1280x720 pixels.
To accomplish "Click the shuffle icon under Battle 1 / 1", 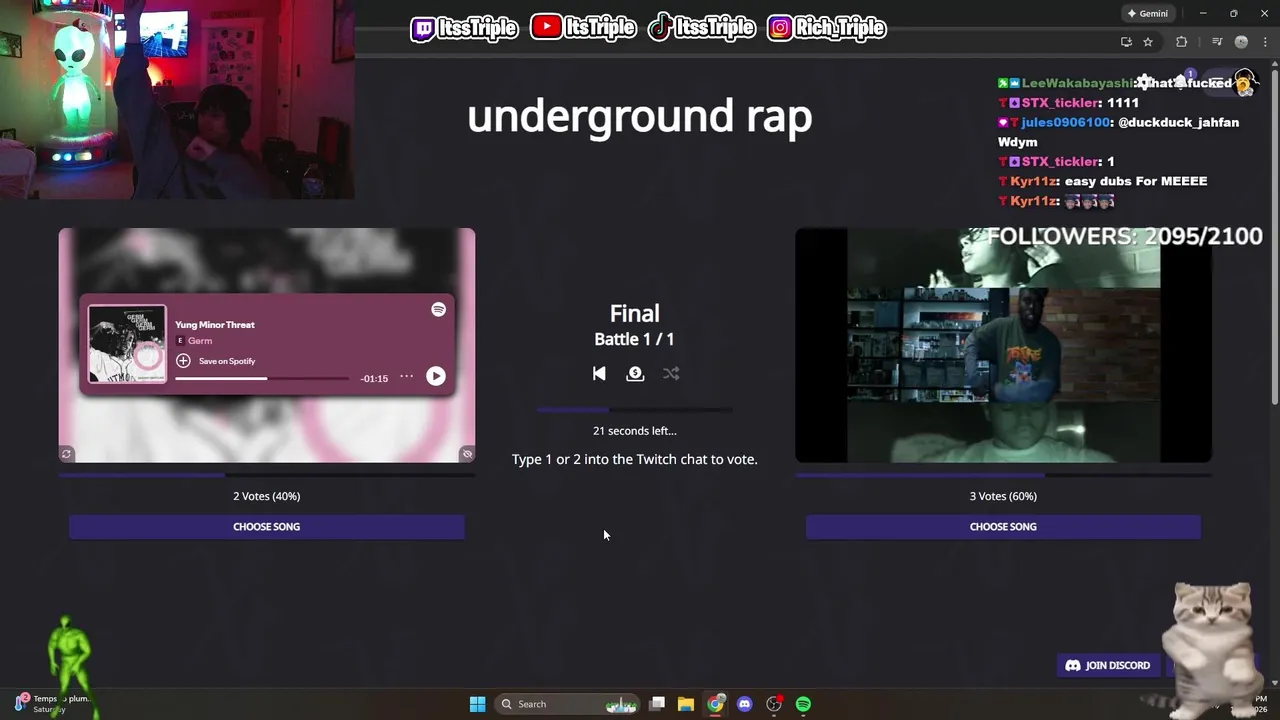I will [x=671, y=373].
